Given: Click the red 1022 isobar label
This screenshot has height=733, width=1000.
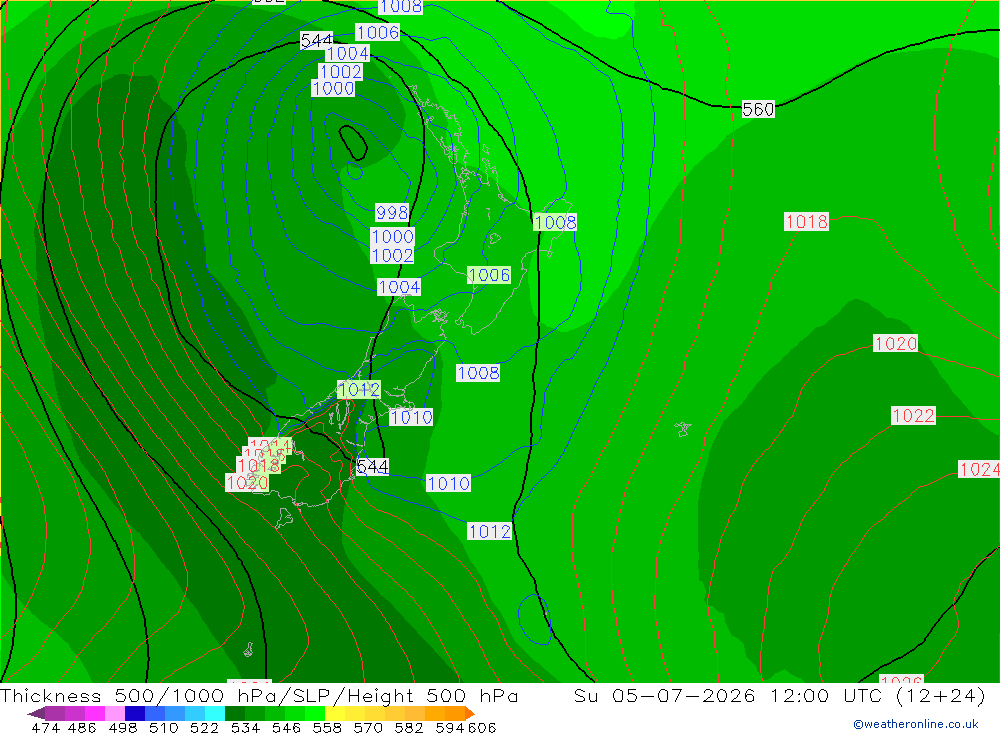Looking at the screenshot, I should [913, 416].
